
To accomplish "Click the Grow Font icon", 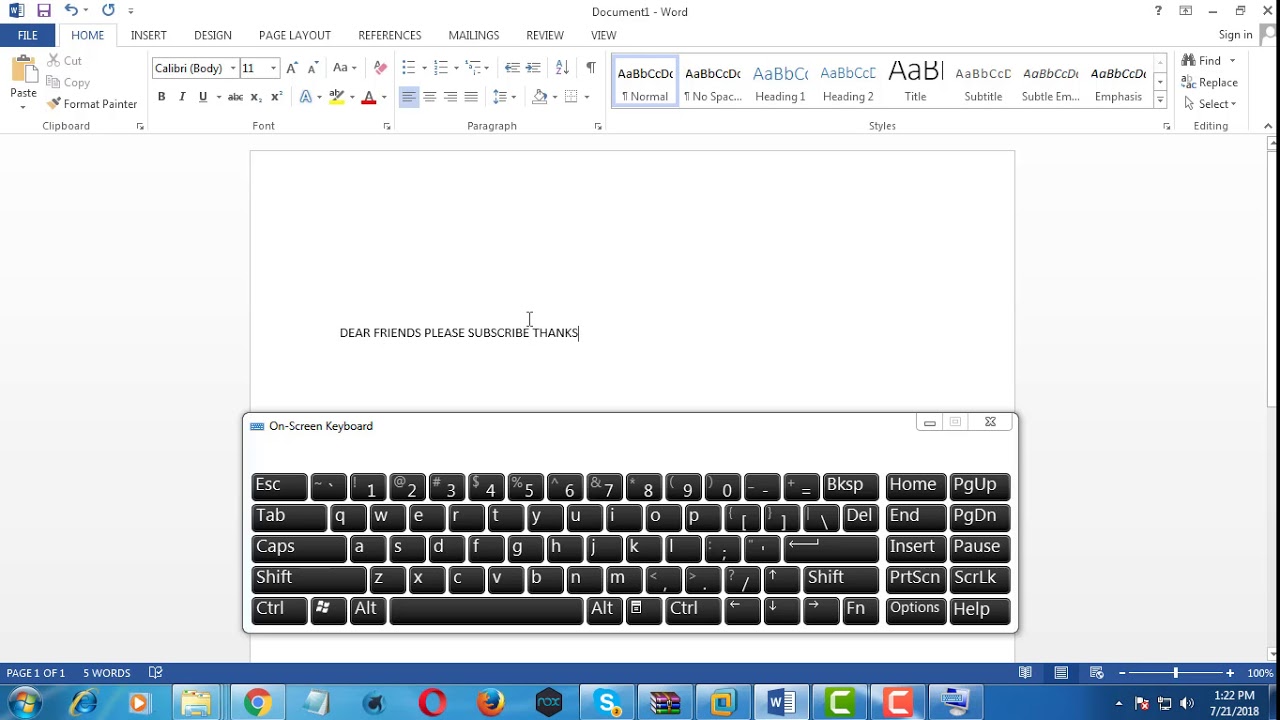I will click(292, 68).
